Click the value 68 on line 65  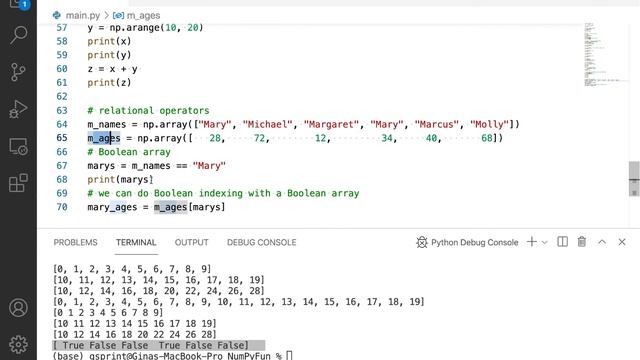(487, 138)
